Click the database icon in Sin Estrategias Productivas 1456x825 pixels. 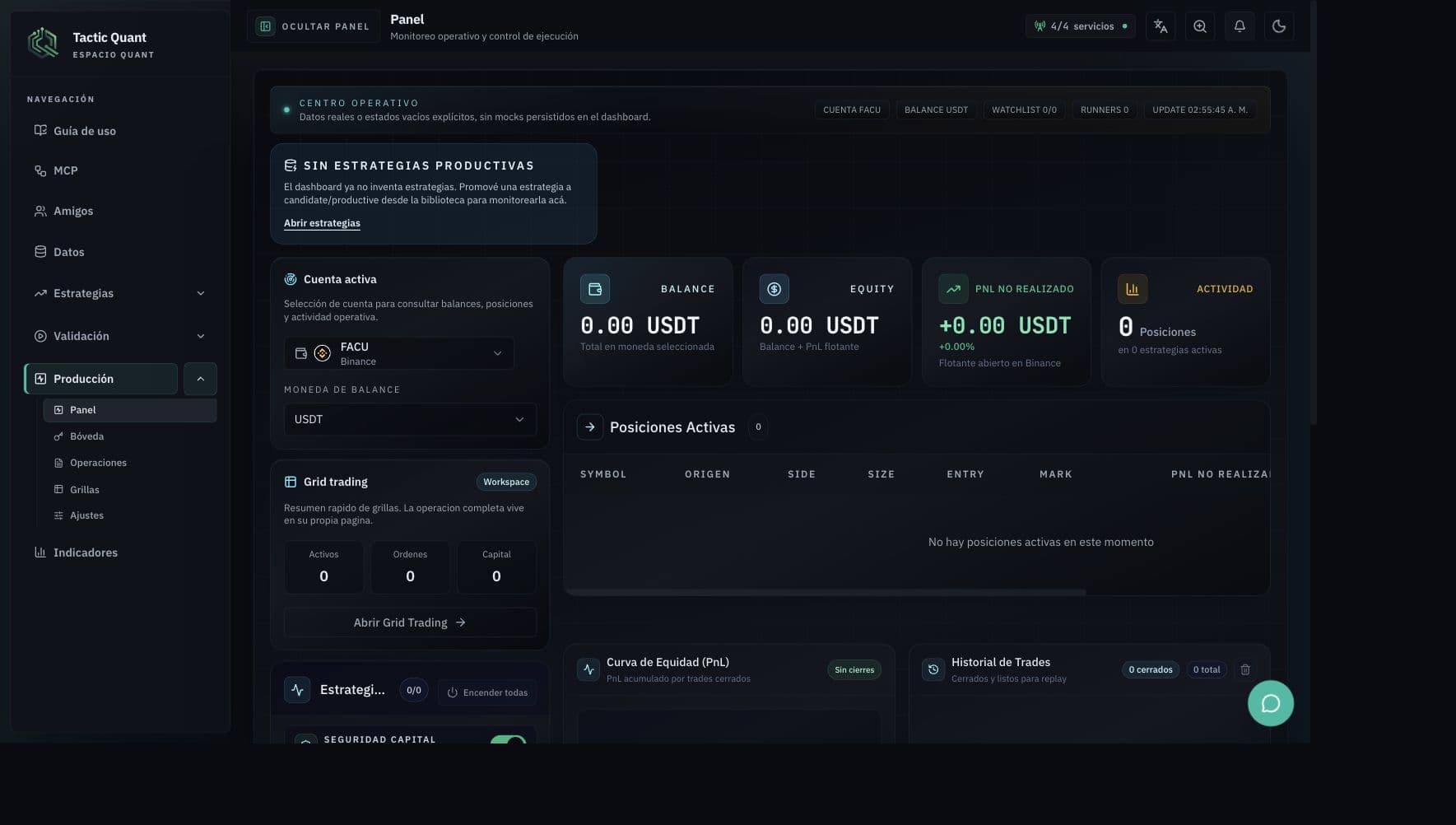point(291,165)
